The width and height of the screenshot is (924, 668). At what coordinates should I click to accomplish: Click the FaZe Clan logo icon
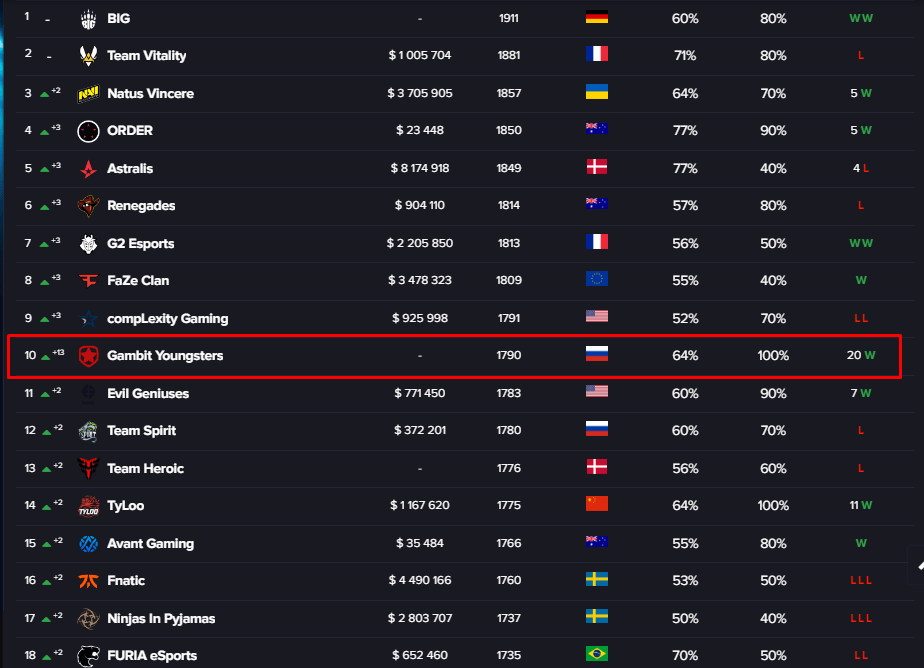89,281
